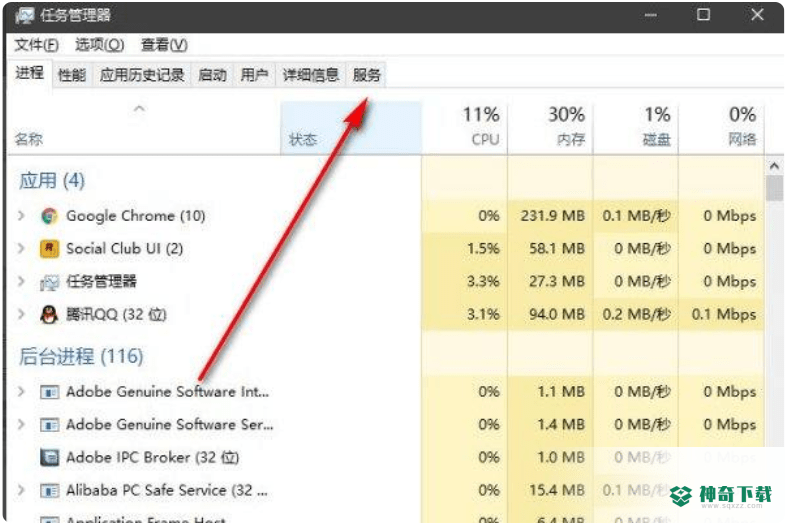This screenshot has width=787, height=525.
Task: Open the 文件(F) menu
Action: point(36,45)
